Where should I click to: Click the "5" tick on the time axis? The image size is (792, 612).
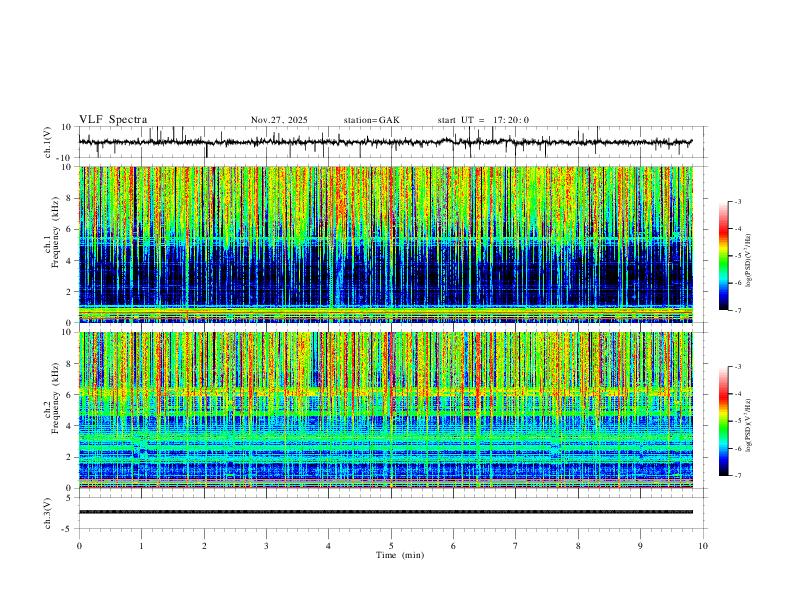391,546
